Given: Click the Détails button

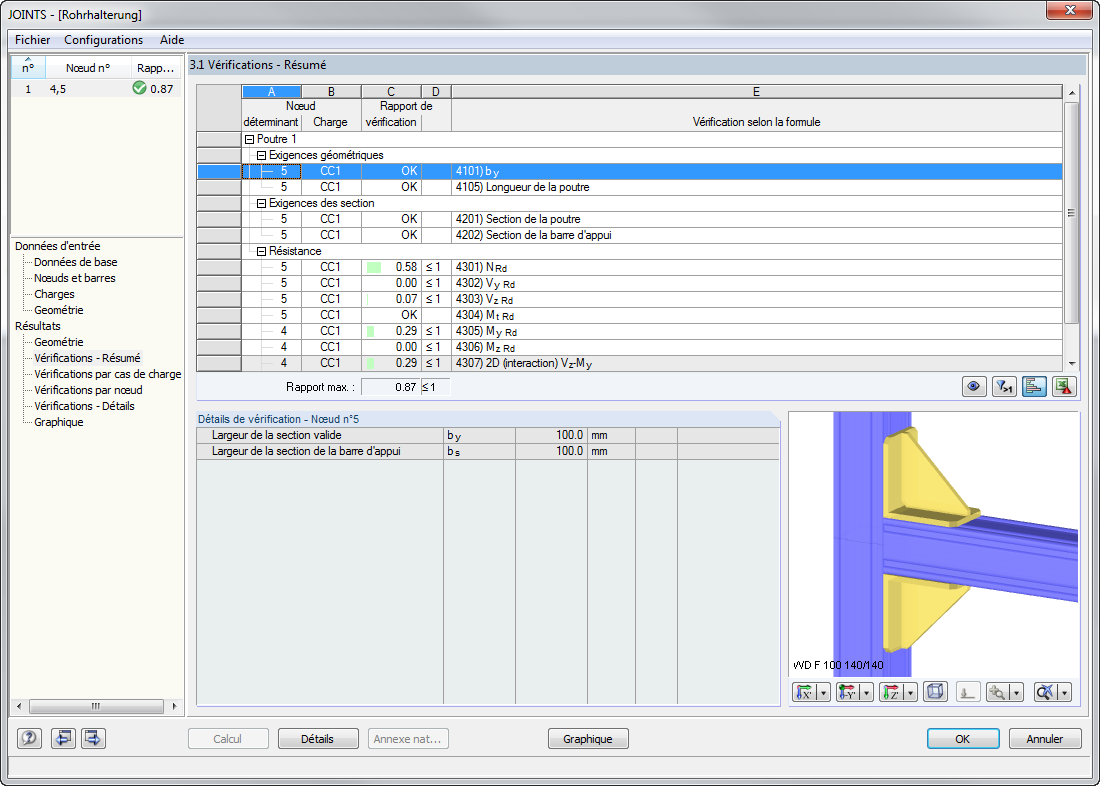Looking at the screenshot, I should click(318, 738).
